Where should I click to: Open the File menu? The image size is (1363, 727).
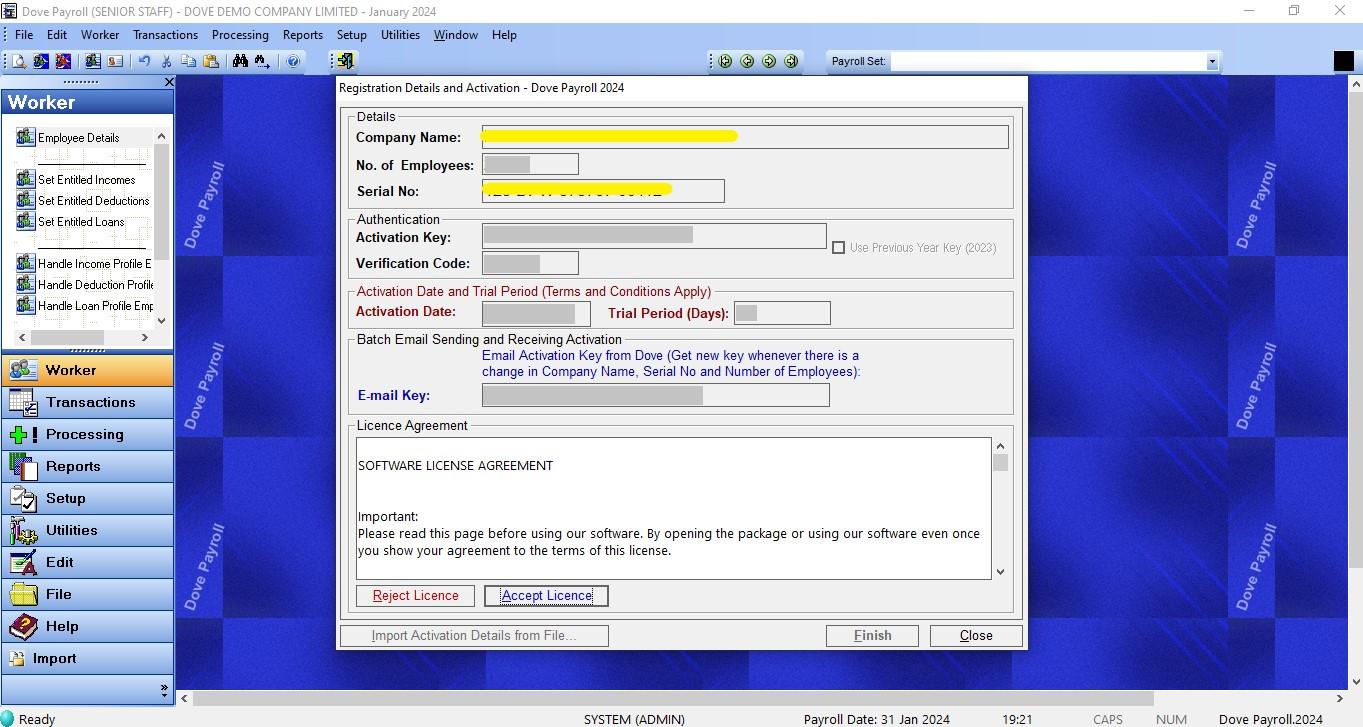tap(24, 34)
